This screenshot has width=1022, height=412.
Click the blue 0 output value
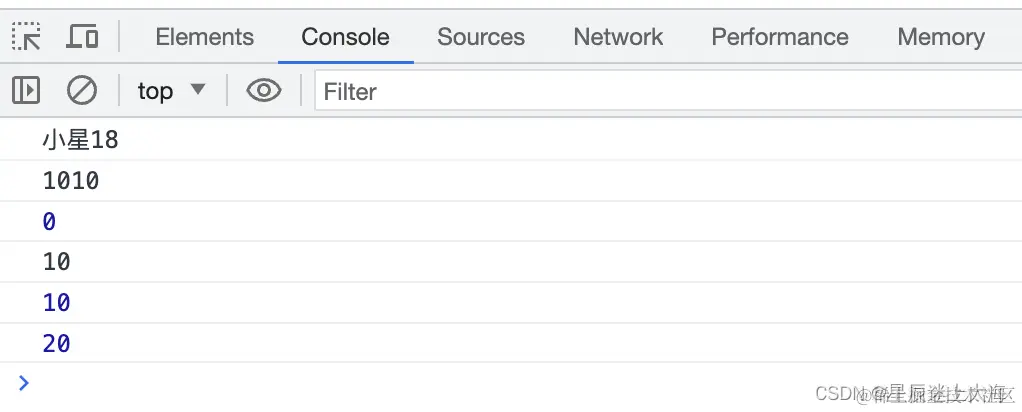[49, 222]
